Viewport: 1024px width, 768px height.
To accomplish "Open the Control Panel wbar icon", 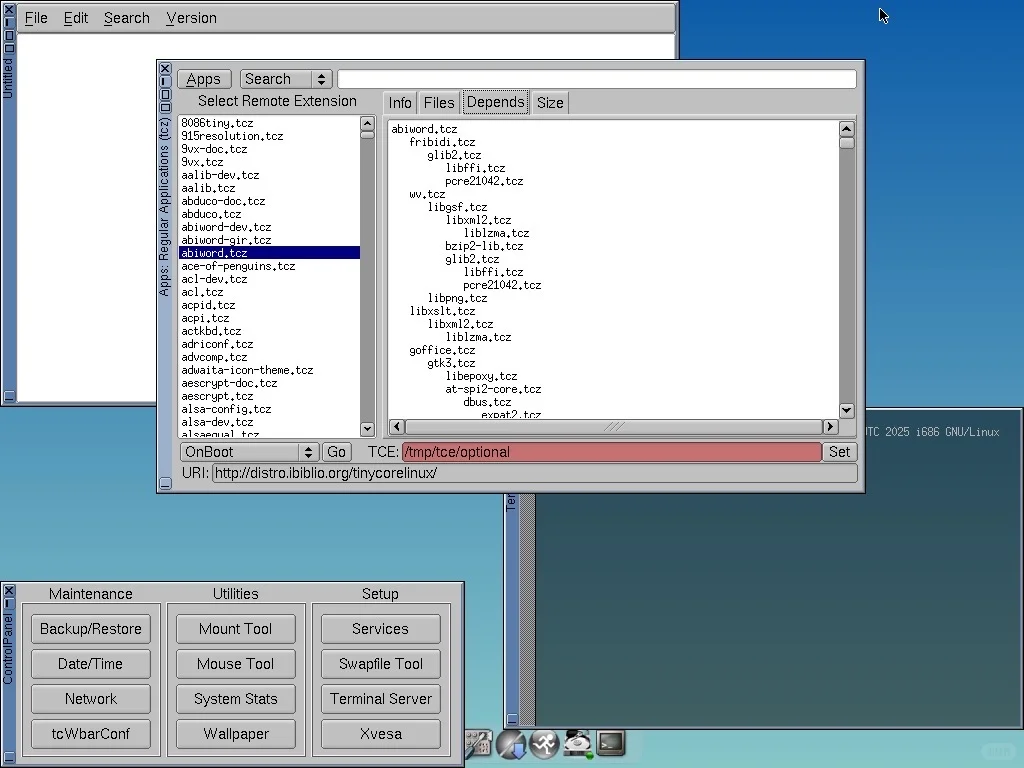I will pos(478,744).
